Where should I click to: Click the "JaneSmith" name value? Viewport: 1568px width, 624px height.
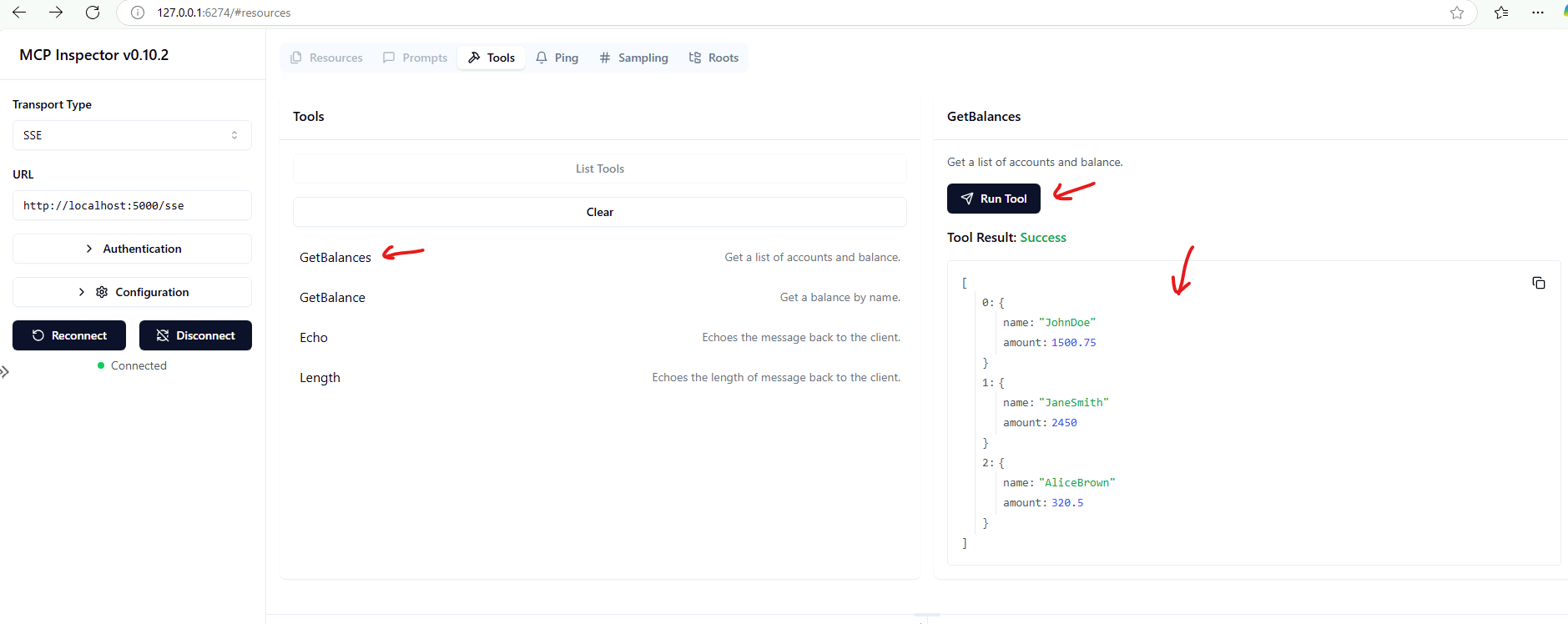[x=1074, y=403]
